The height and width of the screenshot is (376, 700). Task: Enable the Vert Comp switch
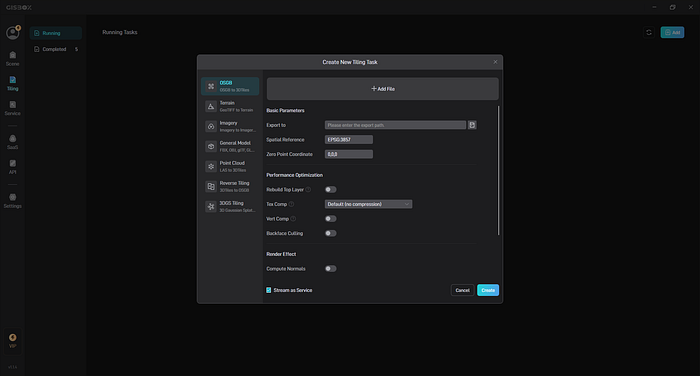pos(330,219)
